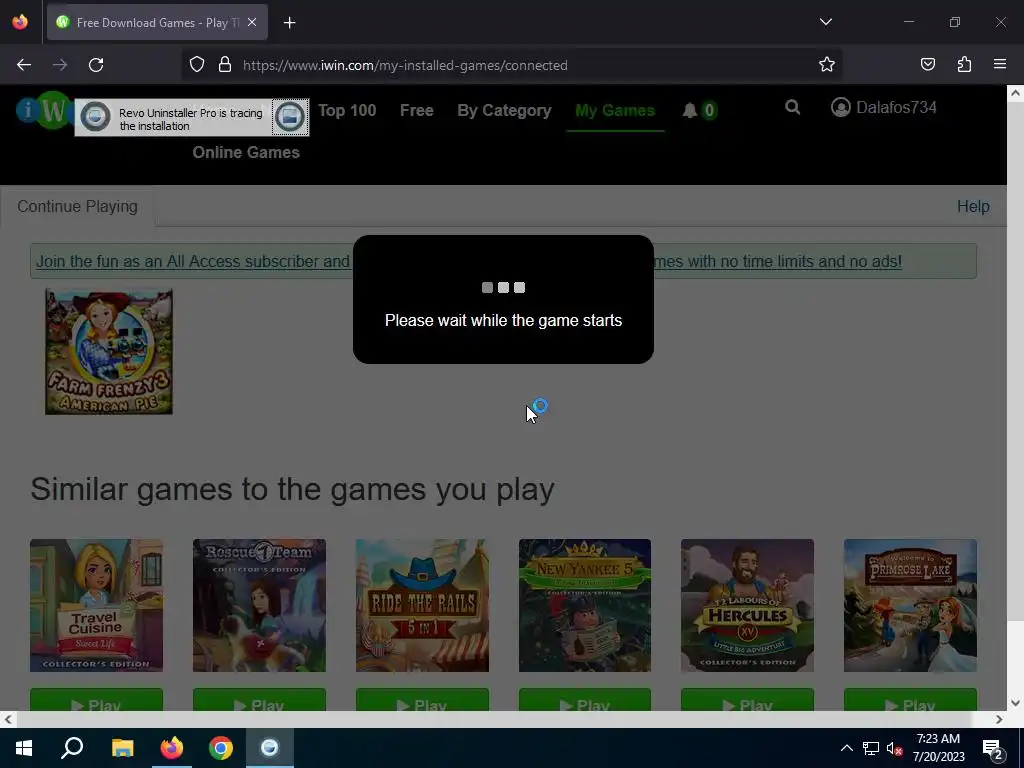
Task: Save page to Pocket
Action: (927, 65)
